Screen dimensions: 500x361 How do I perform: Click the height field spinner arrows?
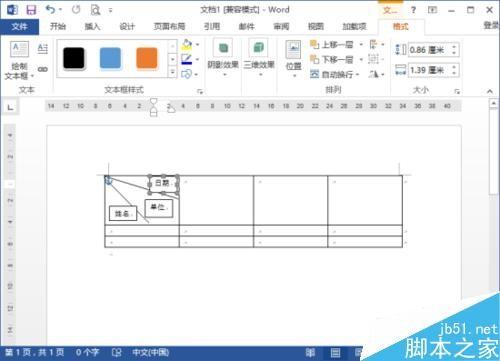[454, 50]
